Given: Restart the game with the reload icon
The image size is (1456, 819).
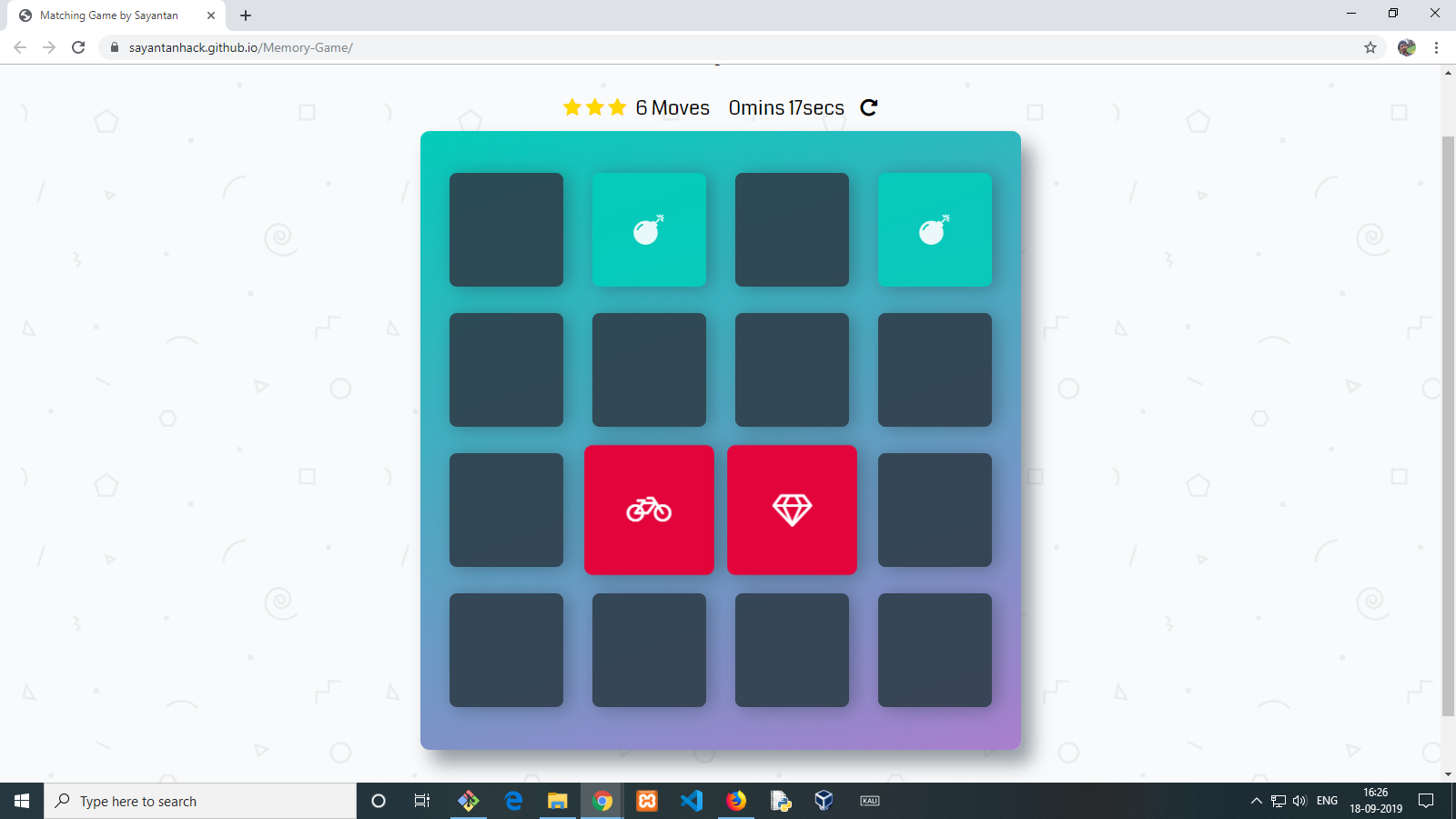Looking at the screenshot, I should click(869, 107).
